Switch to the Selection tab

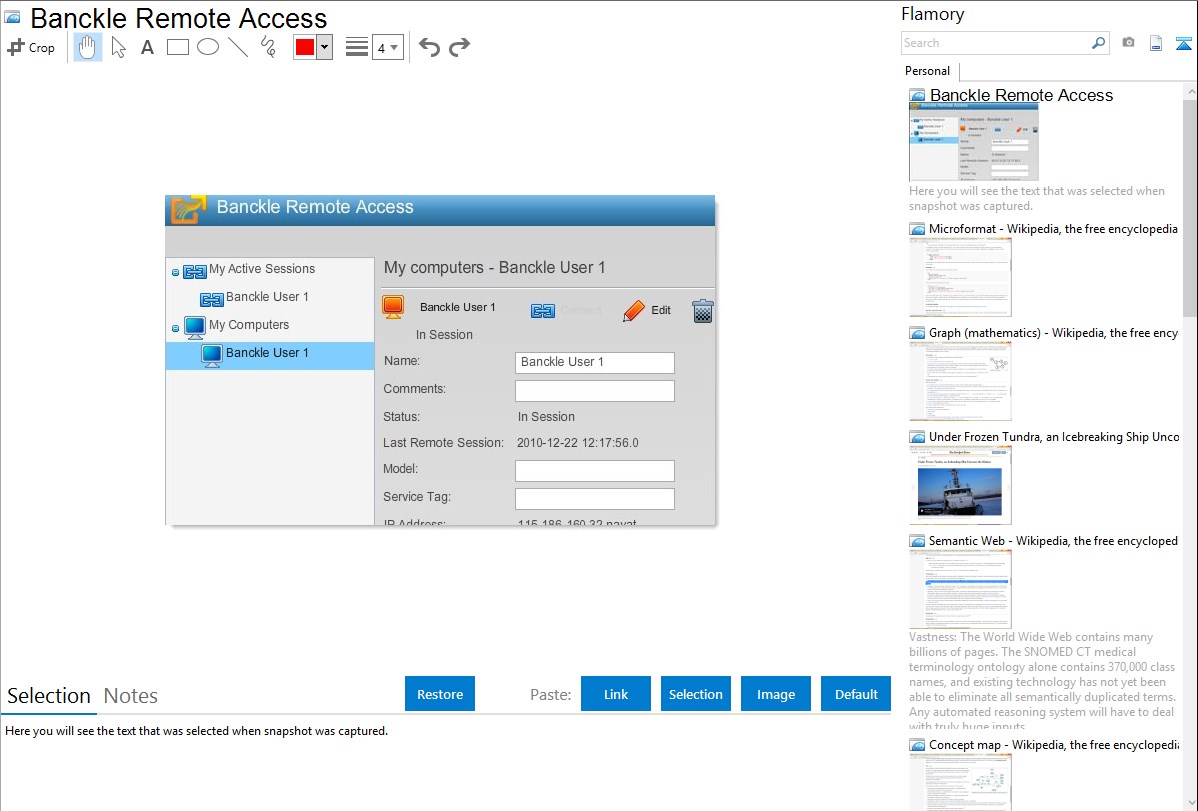tap(49, 696)
